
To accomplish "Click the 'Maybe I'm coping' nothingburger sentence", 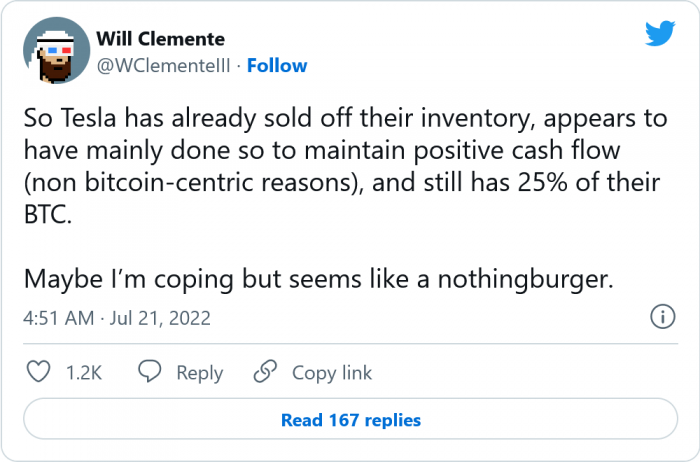I will (x=317, y=278).
